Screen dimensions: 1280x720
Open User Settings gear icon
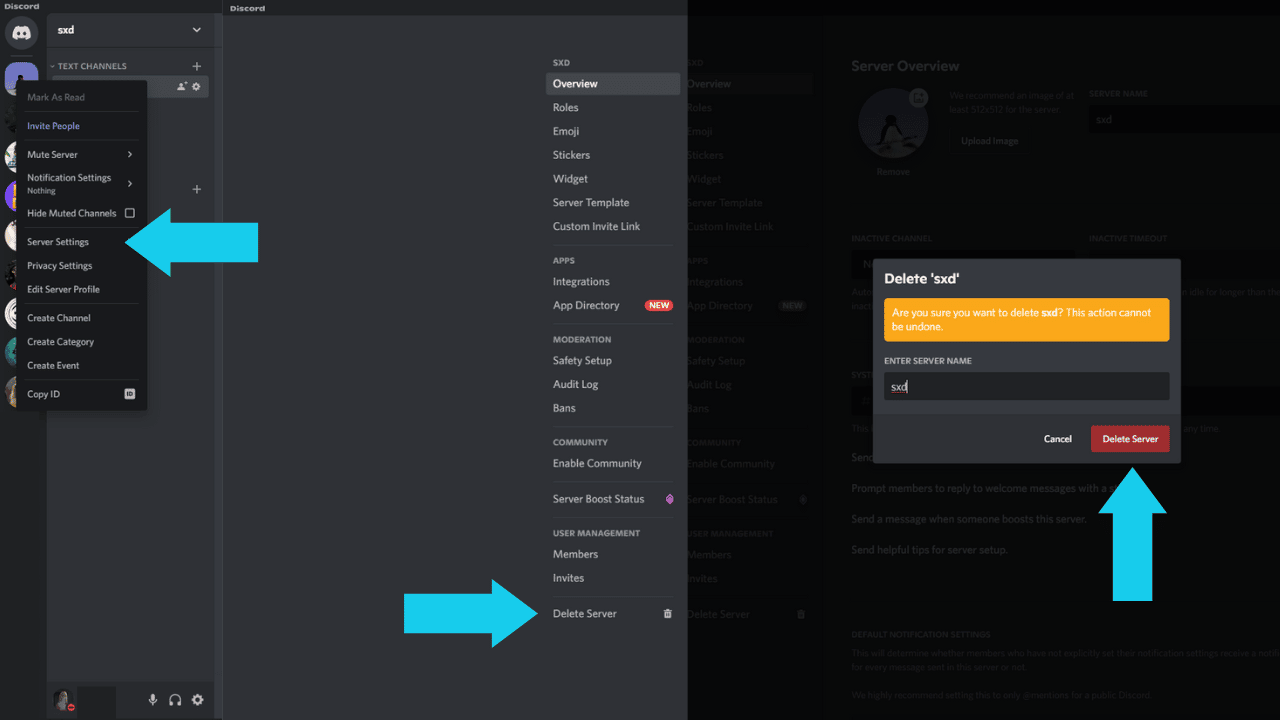click(x=198, y=700)
